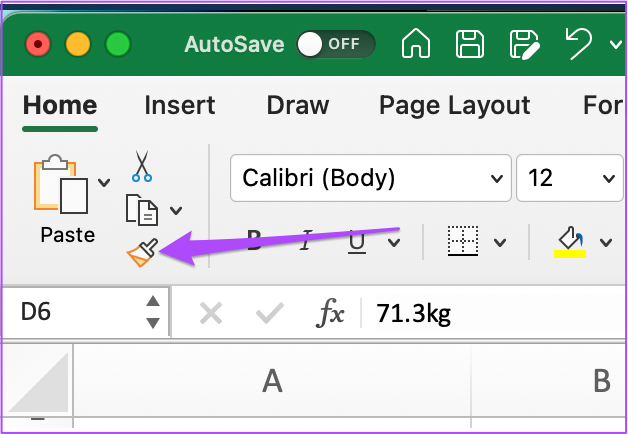The width and height of the screenshot is (628, 434).
Task: Open the Insert ribbon tab
Action: (179, 106)
